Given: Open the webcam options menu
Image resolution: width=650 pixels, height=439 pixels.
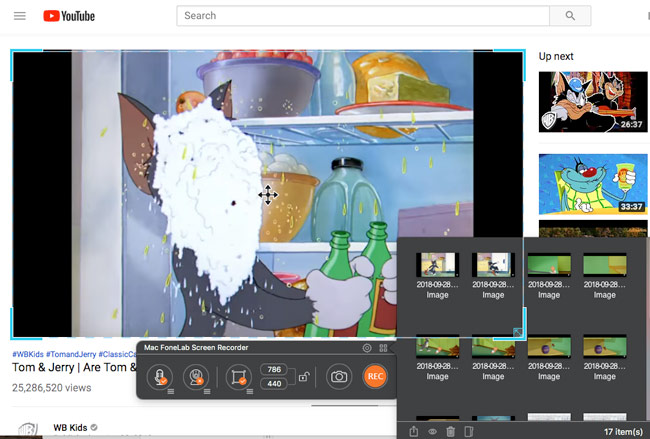Looking at the screenshot, I should point(207,391).
